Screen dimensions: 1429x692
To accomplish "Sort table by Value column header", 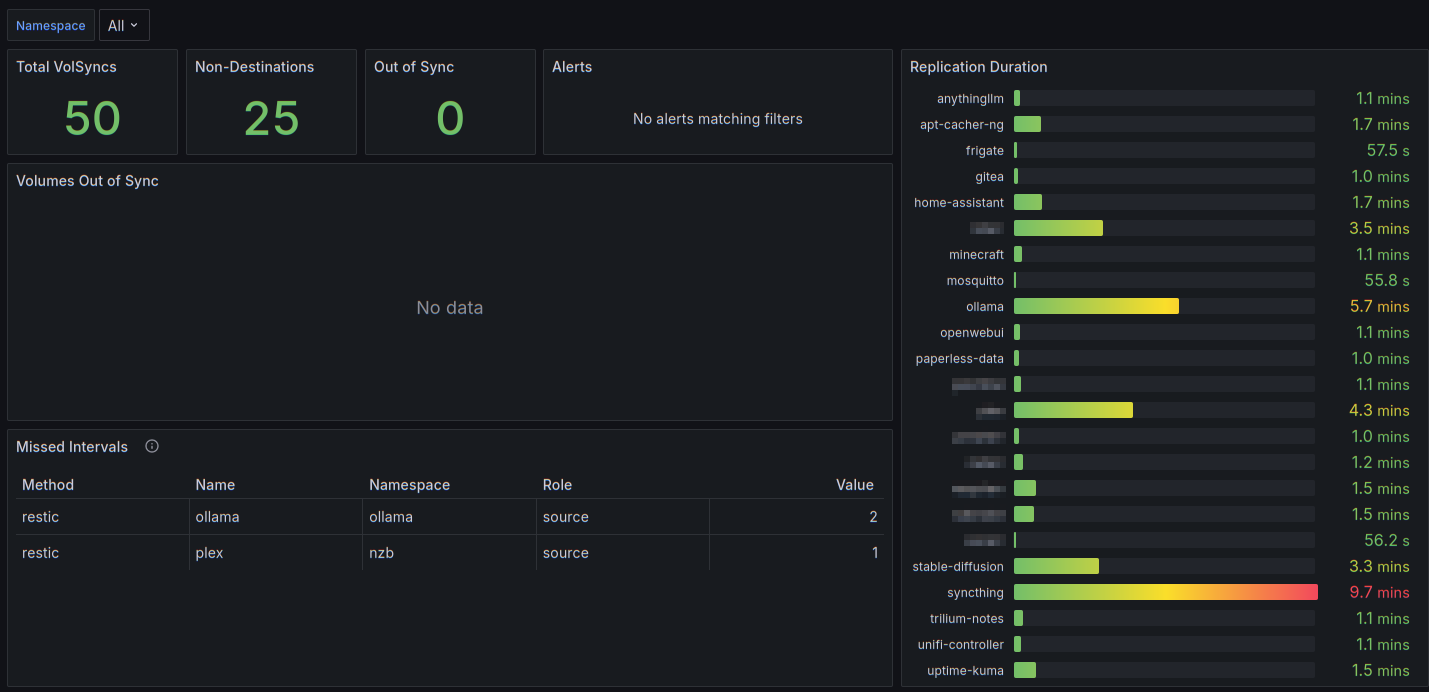I will pyautogui.click(x=855, y=485).
